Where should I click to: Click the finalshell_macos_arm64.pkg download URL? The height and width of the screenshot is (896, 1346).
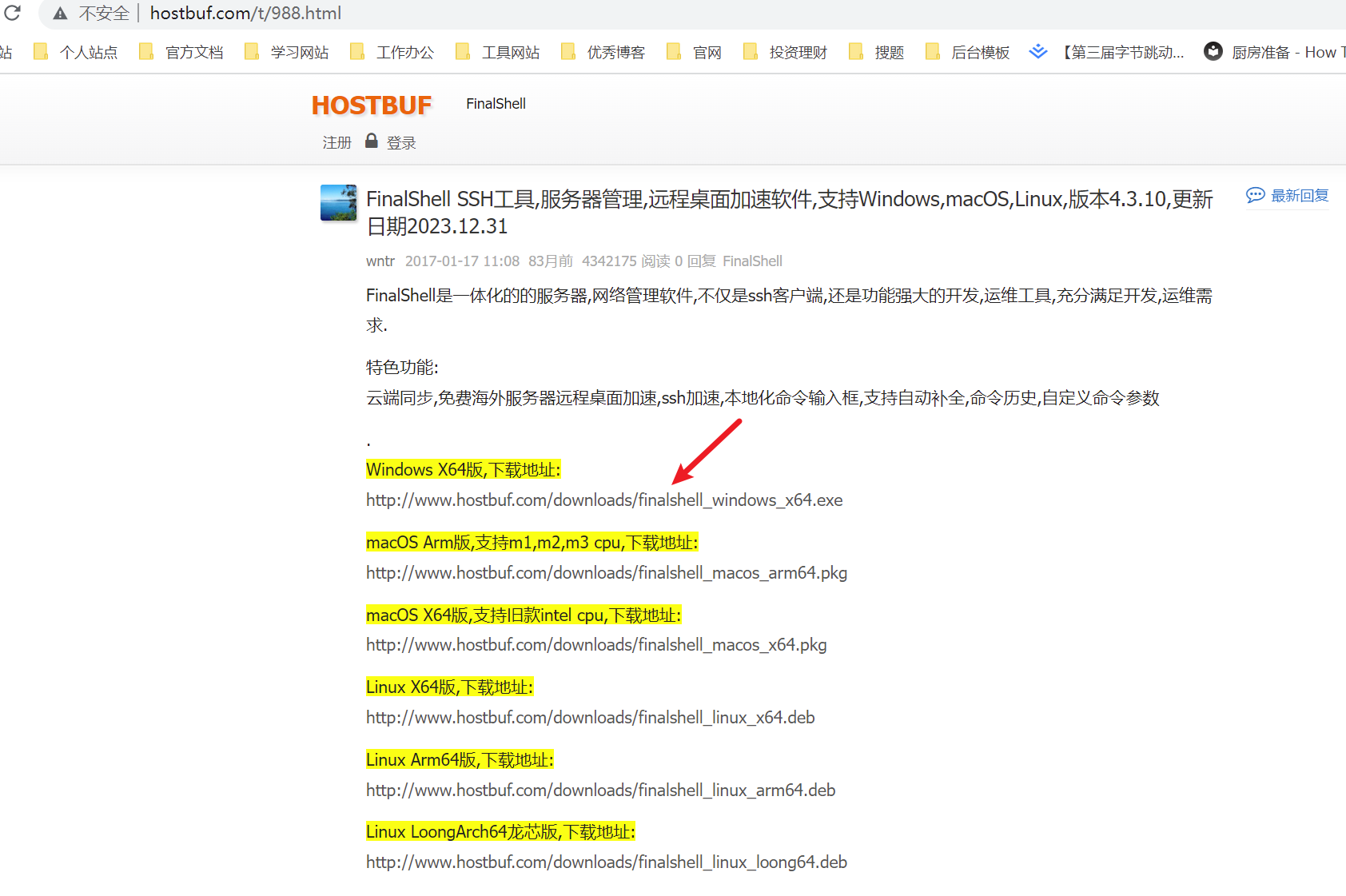click(607, 573)
